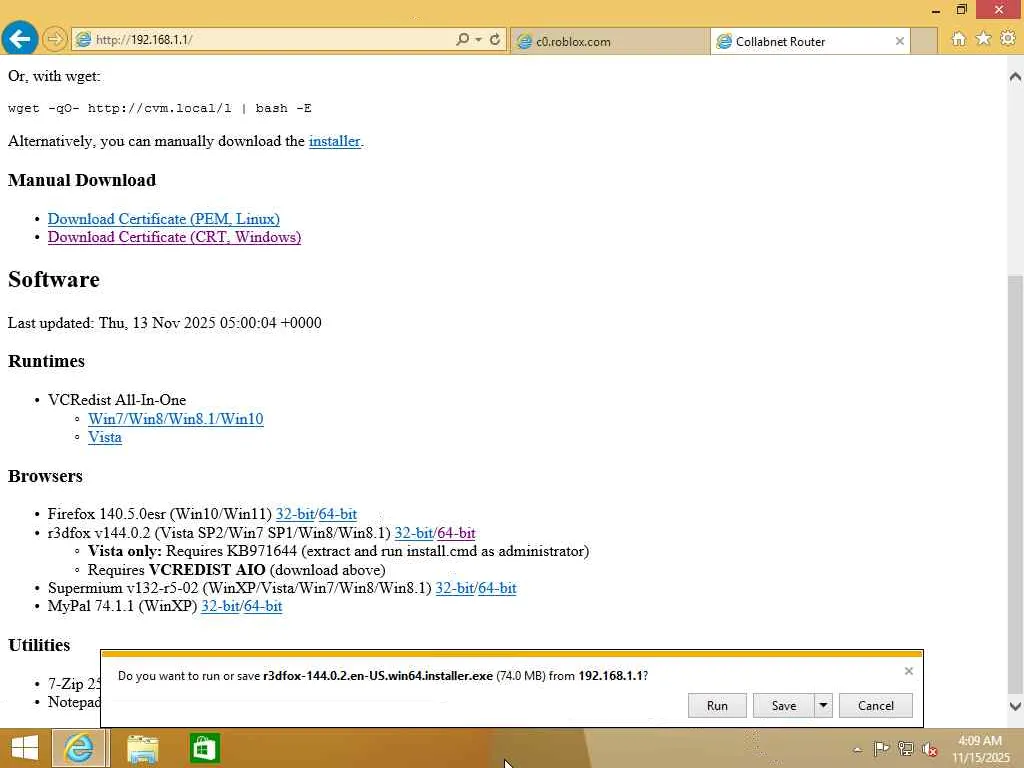Click the page icon beside the address bar URL
This screenshot has width=1024, height=768.
click(83, 40)
